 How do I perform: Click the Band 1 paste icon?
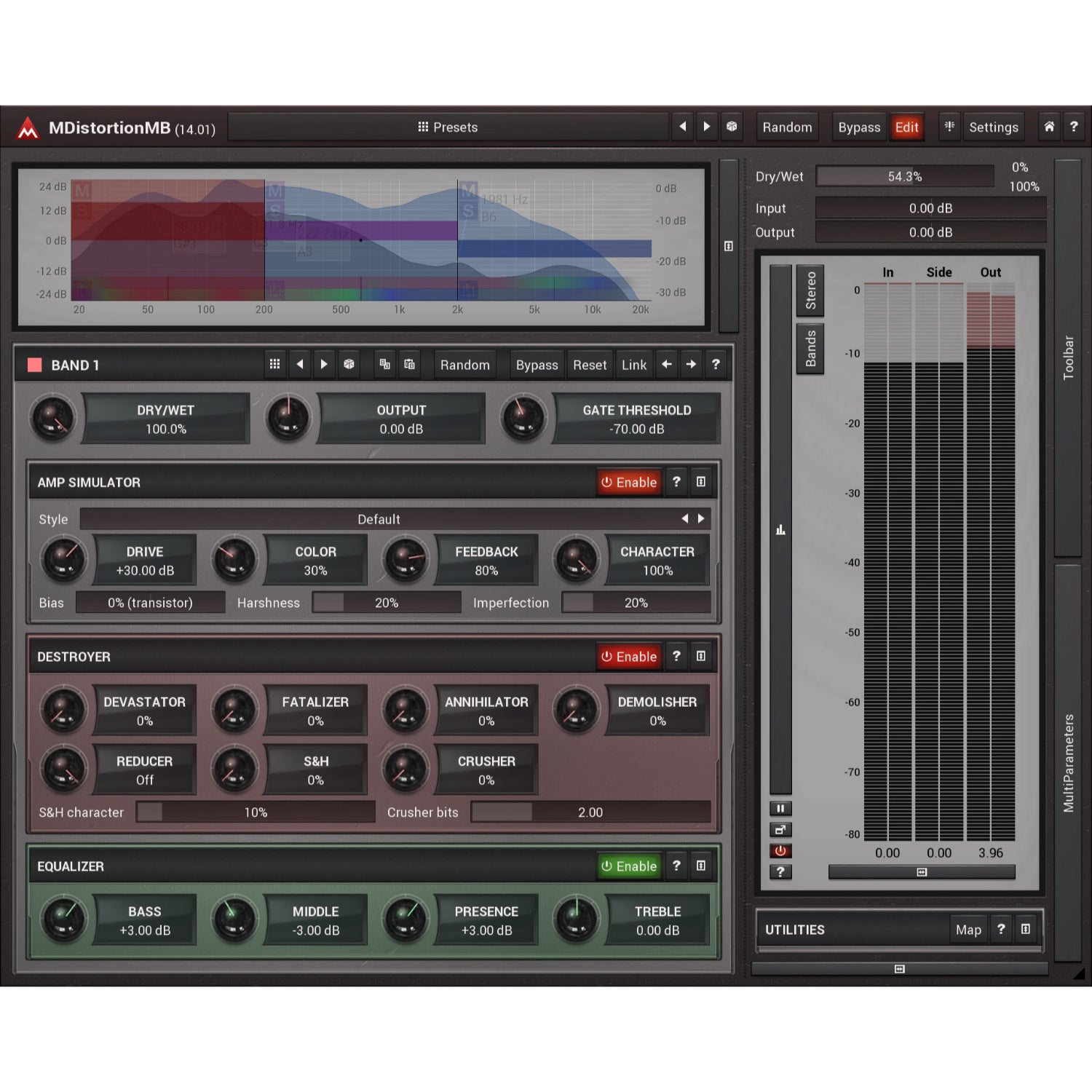point(410,364)
